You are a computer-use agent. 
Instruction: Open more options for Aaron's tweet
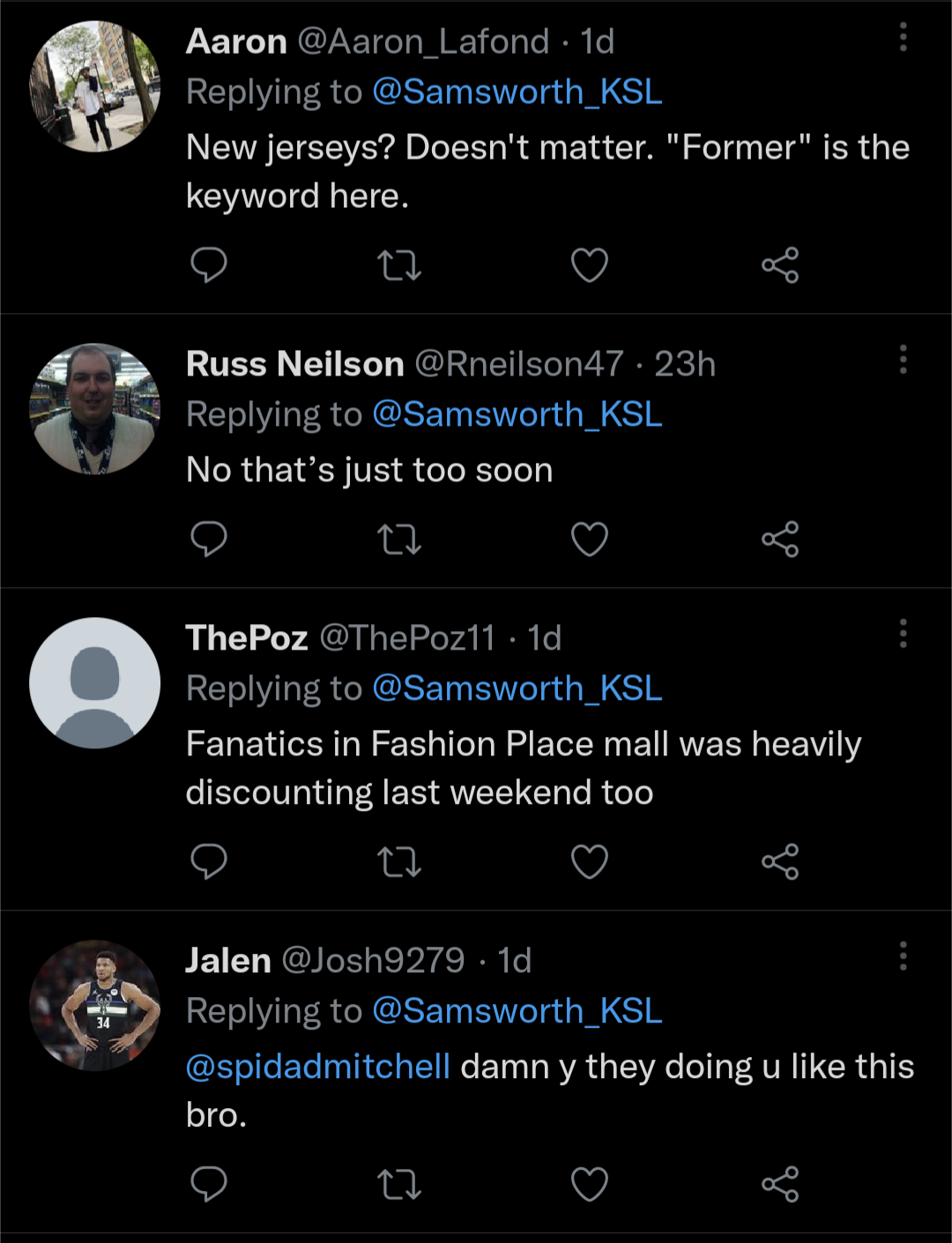[x=903, y=37]
